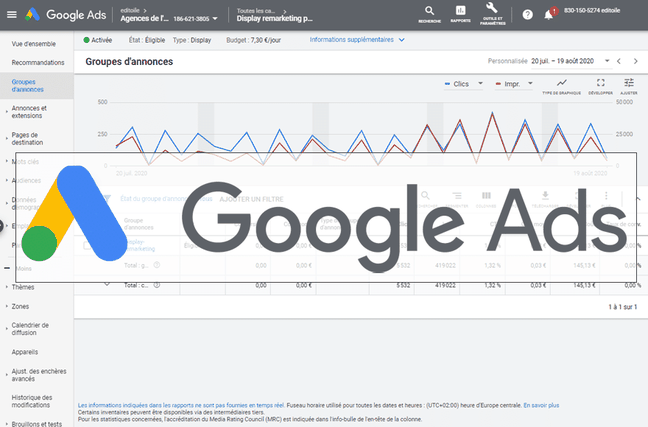
Task: Click Impr. red legend swatch
Action: [x=498, y=84]
